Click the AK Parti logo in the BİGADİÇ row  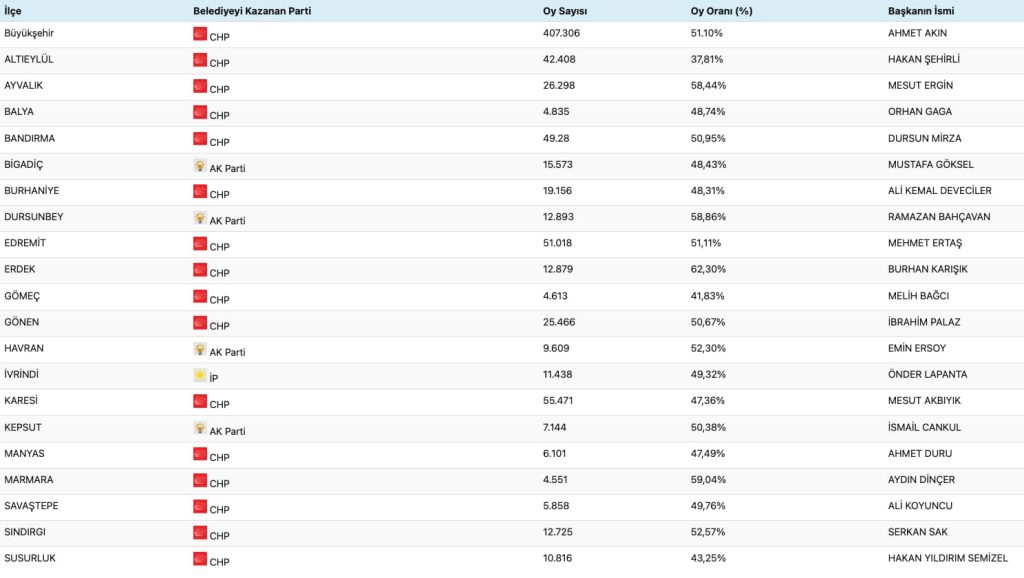click(200, 165)
